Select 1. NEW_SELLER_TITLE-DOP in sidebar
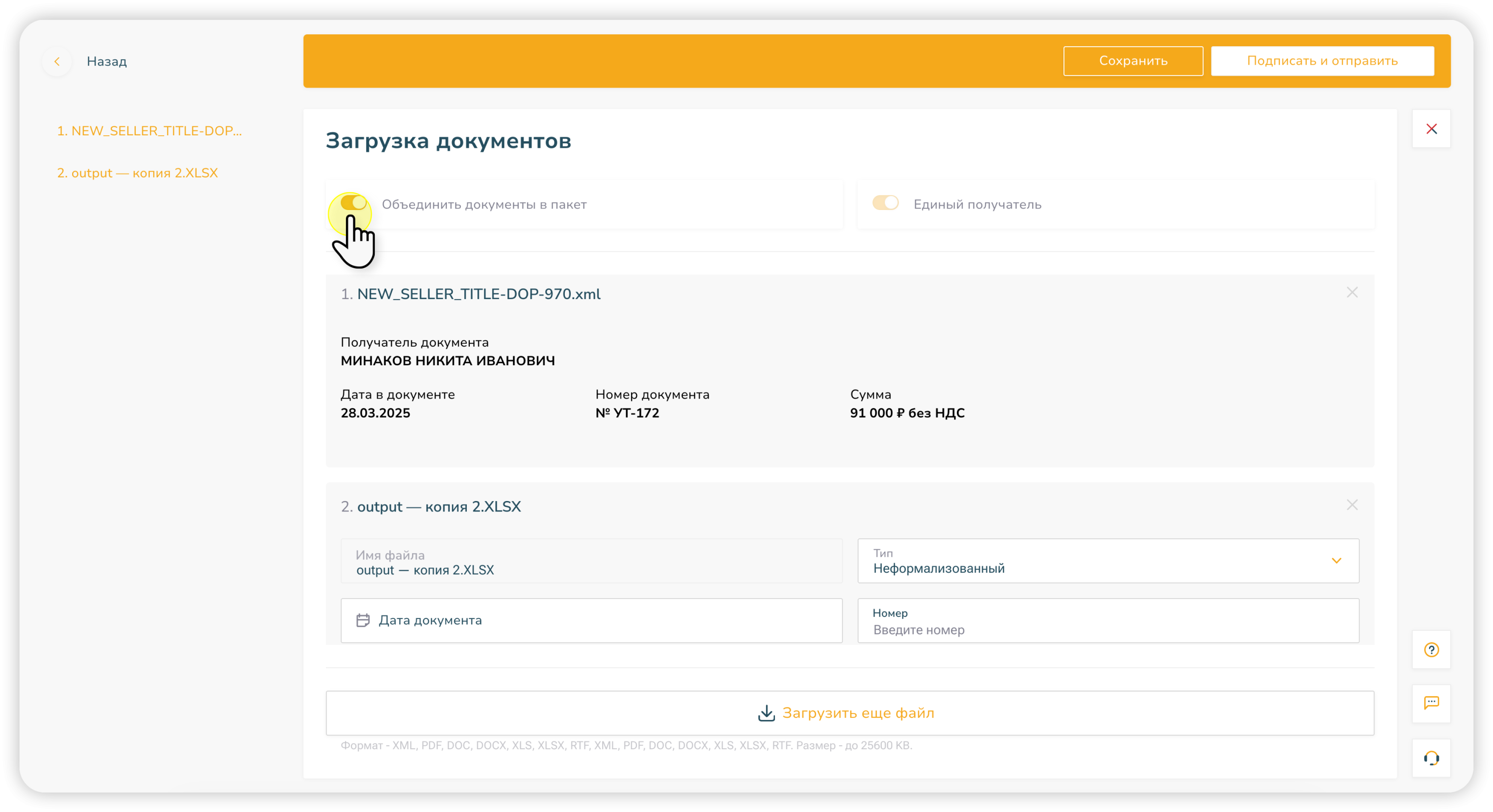Image resolution: width=1493 pixels, height=812 pixels. 149,131
